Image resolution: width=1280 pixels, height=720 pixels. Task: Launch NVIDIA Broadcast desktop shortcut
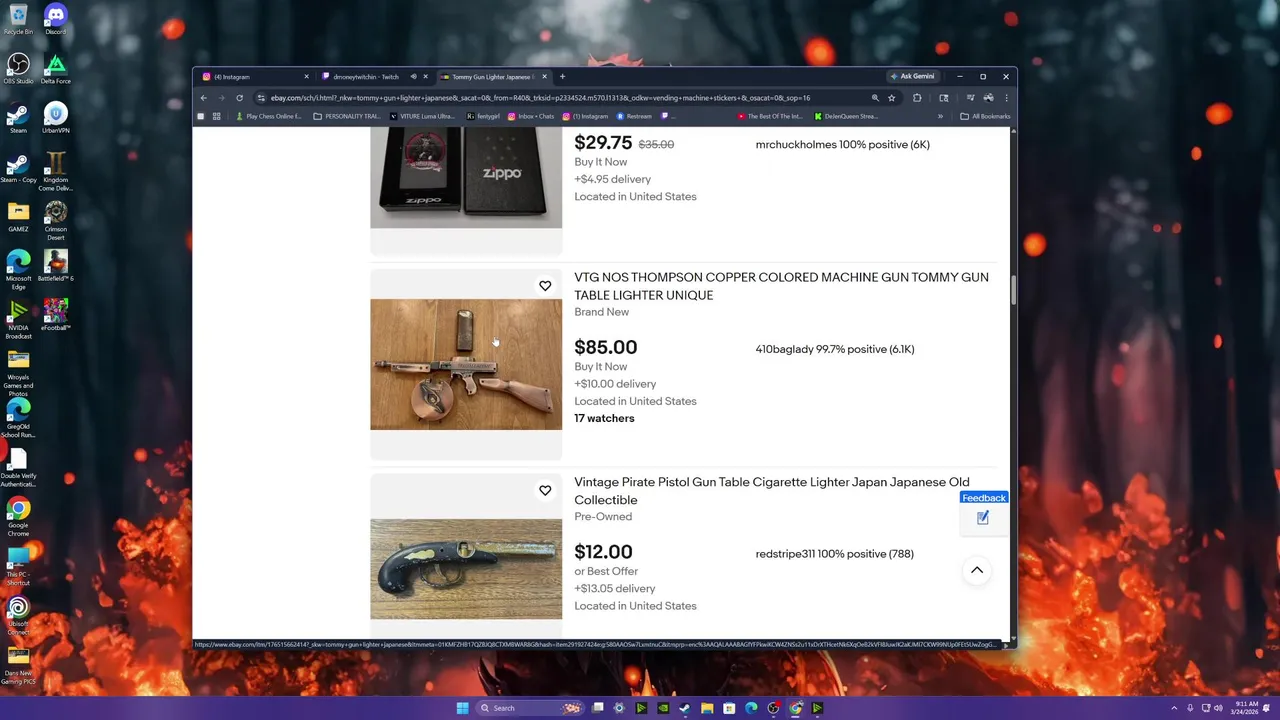tap(18, 320)
